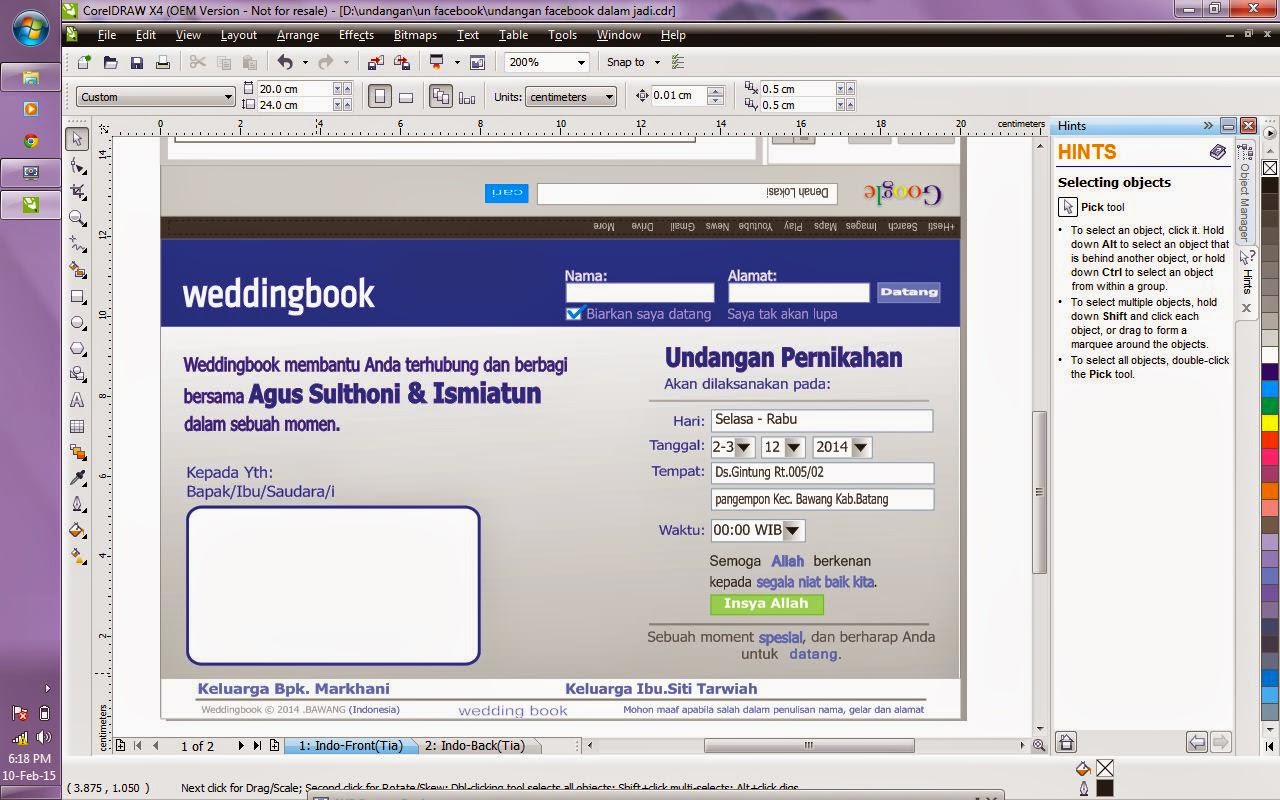Open the Welcome screen icon
Screen dimensions: 1280x800
coord(477,62)
